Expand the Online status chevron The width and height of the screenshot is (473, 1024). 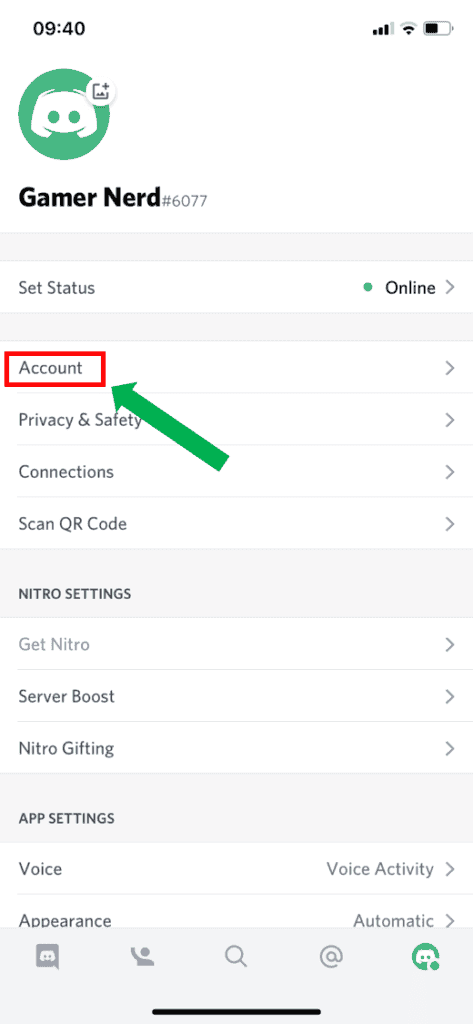449,287
